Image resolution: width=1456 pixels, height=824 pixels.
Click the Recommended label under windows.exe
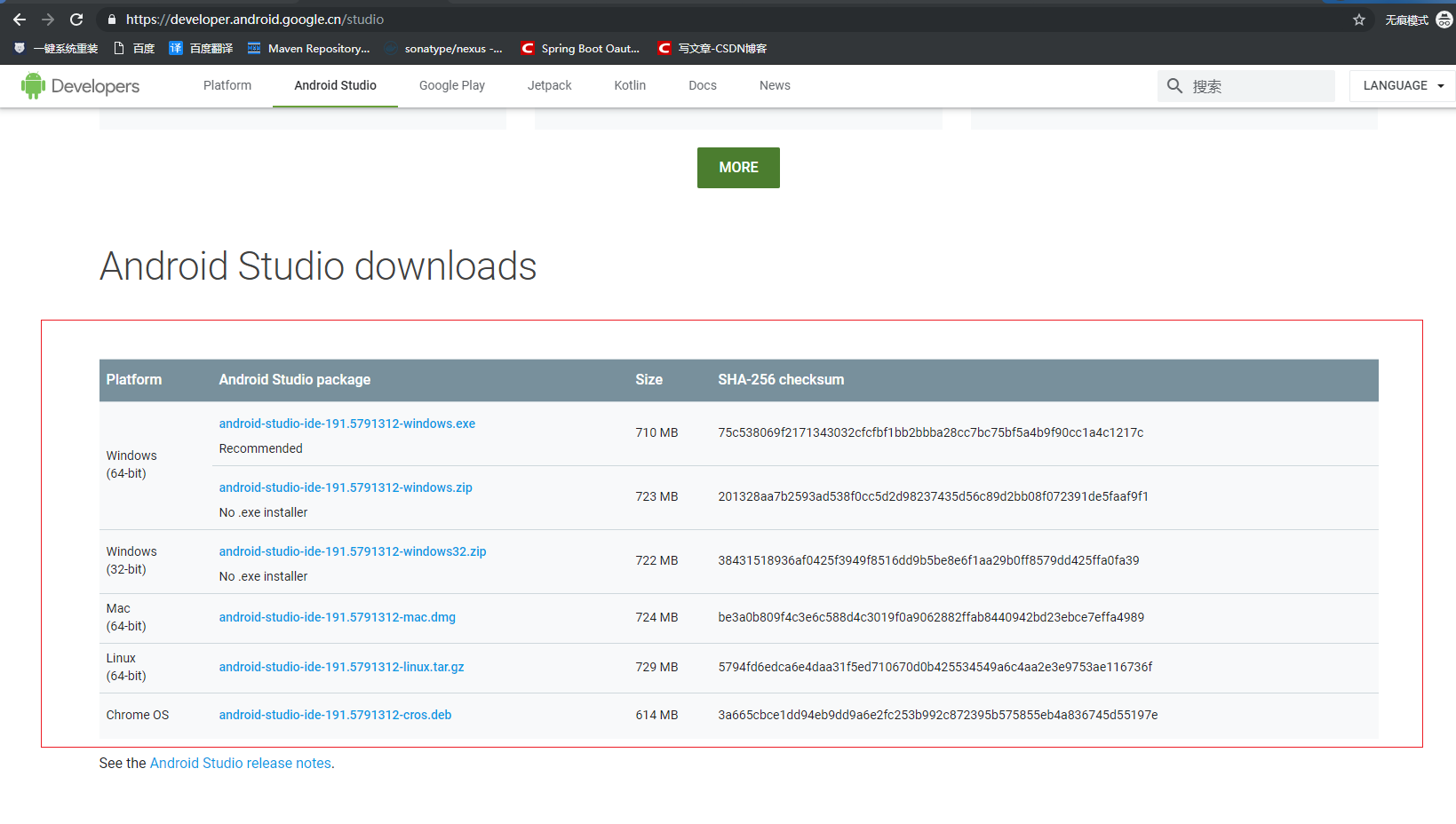(x=261, y=448)
